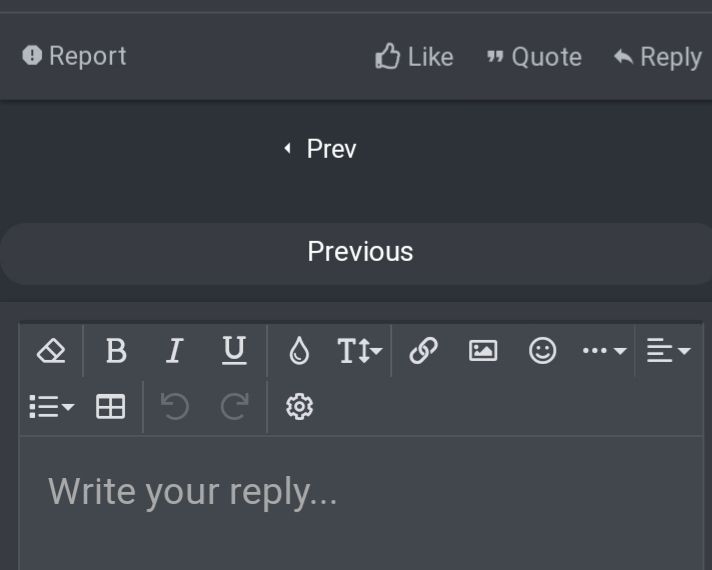The width and height of the screenshot is (712, 570).
Task: Go to the Prev page link
Action: [x=321, y=149]
